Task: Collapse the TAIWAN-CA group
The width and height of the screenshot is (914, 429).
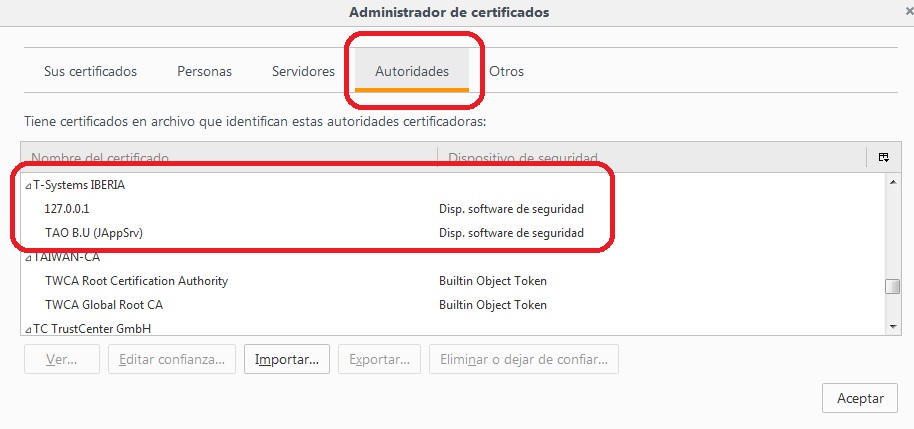Action: (28, 258)
